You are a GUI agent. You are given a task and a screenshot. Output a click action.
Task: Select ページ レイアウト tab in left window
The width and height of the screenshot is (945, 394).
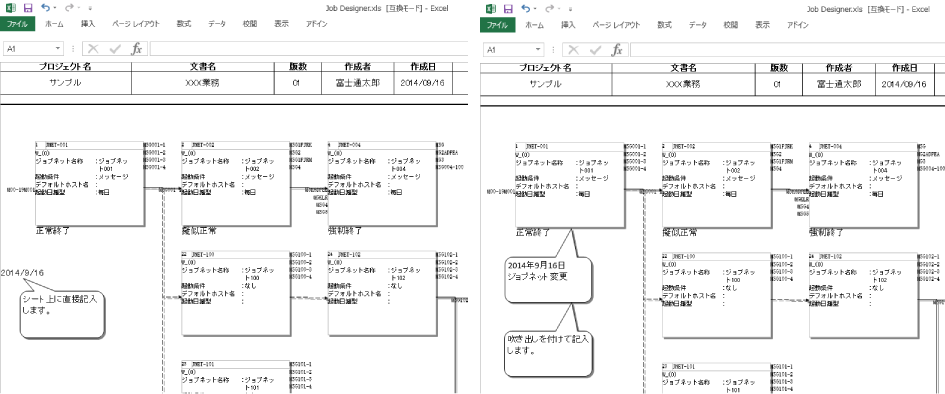(x=136, y=24)
